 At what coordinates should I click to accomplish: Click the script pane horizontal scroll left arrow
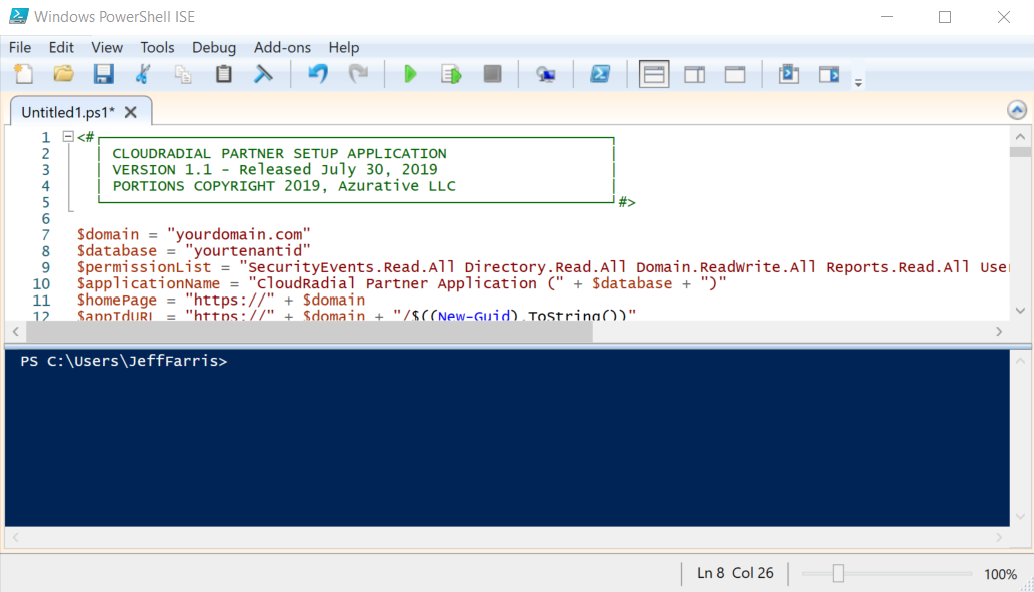coord(16,332)
